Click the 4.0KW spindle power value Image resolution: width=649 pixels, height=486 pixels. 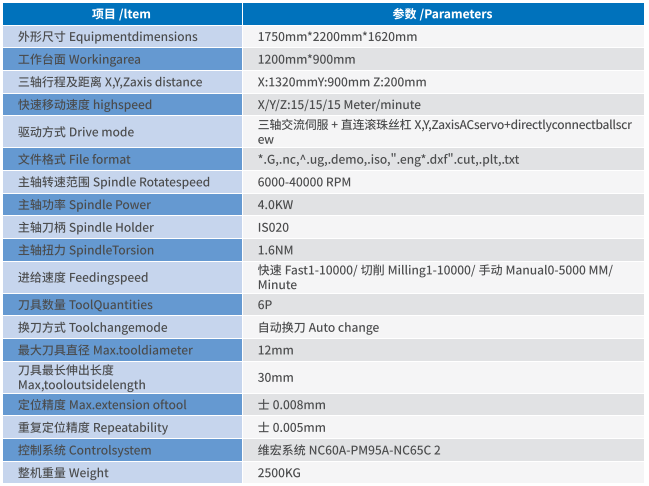pos(275,205)
